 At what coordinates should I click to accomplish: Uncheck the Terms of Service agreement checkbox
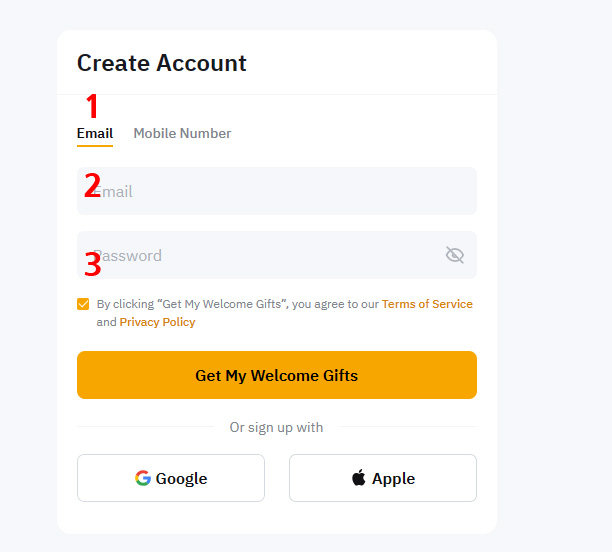[x=83, y=304]
